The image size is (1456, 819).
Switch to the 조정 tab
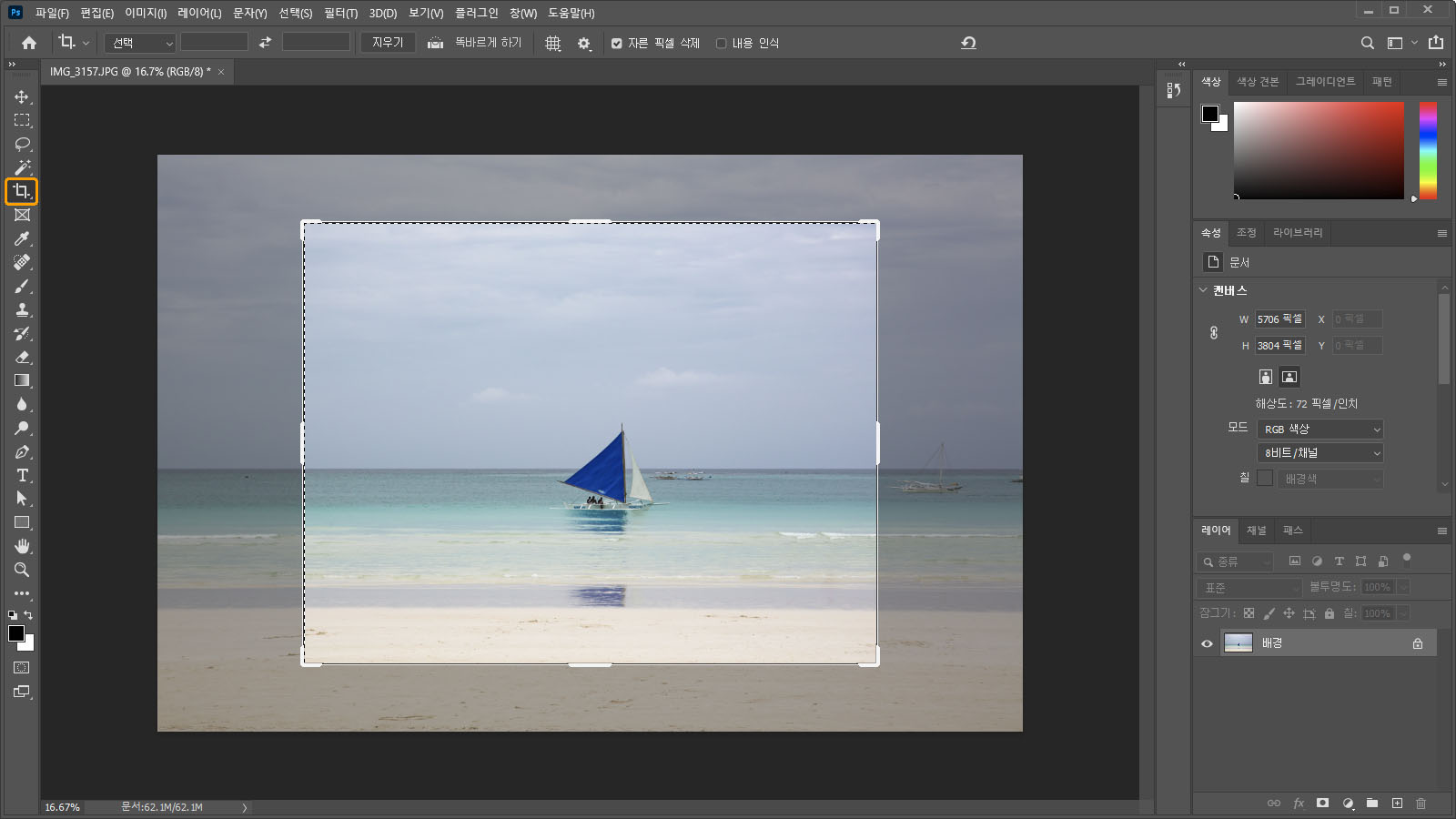pos(1246,233)
